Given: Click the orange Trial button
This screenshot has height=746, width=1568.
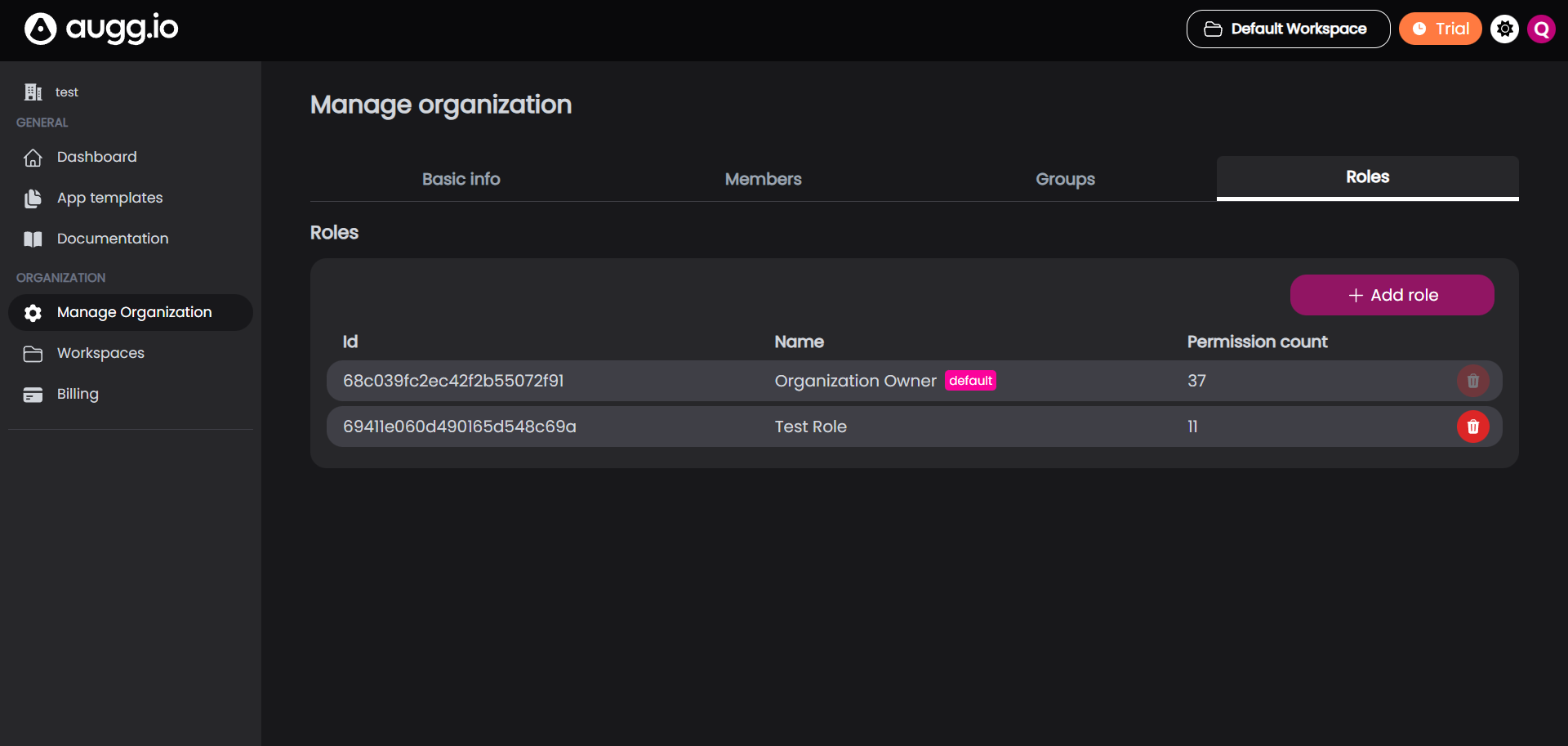Looking at the screenshot, I should click(x=1440, y=29).
